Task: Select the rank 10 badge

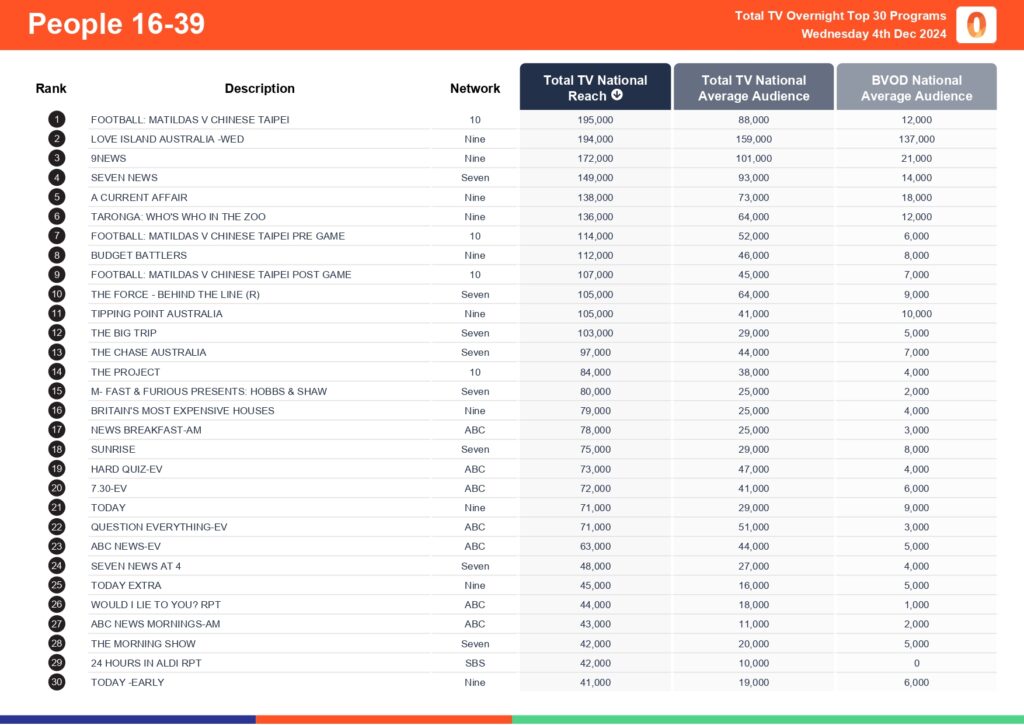Action: tap(57, 294)
